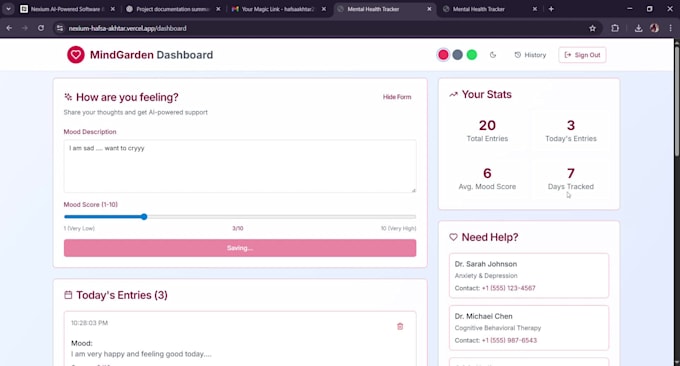The height and width of the screenshot is (366, 680).
Task: Click the 3/10 mood score label
Action: (x=238, y=228)
